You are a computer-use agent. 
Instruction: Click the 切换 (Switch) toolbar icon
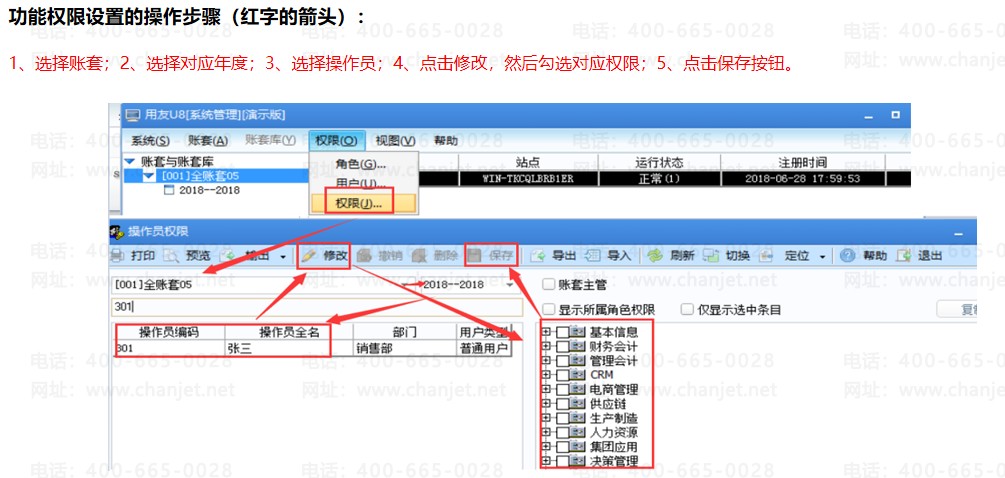point(711,256)
